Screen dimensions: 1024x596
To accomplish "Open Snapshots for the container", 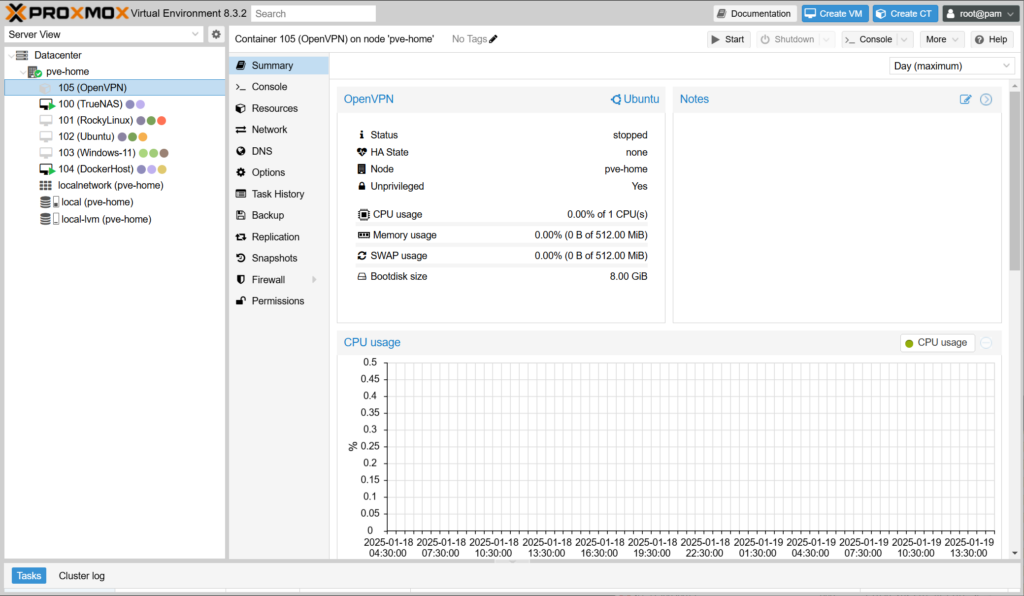I will click(274, 258).
